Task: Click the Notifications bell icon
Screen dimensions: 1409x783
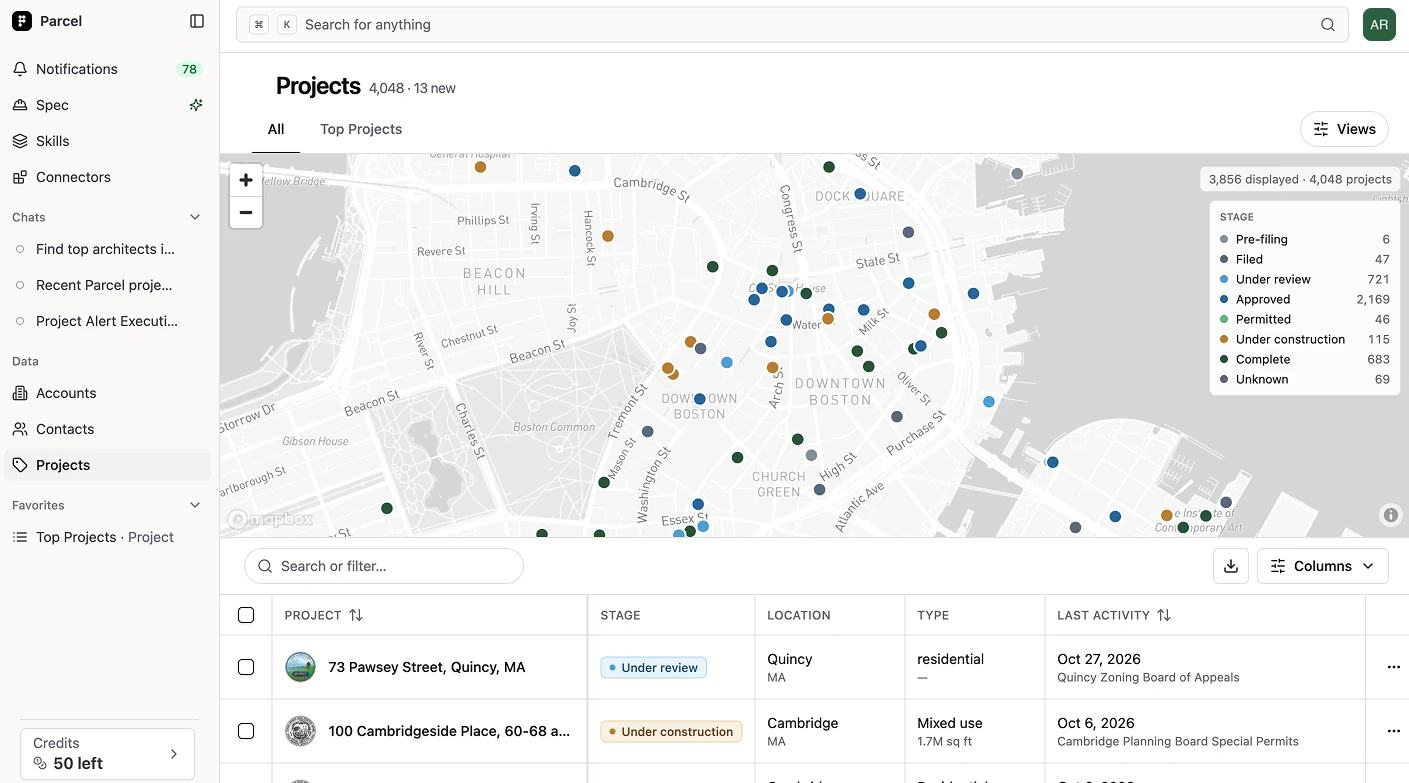Action: coord(20,69)
